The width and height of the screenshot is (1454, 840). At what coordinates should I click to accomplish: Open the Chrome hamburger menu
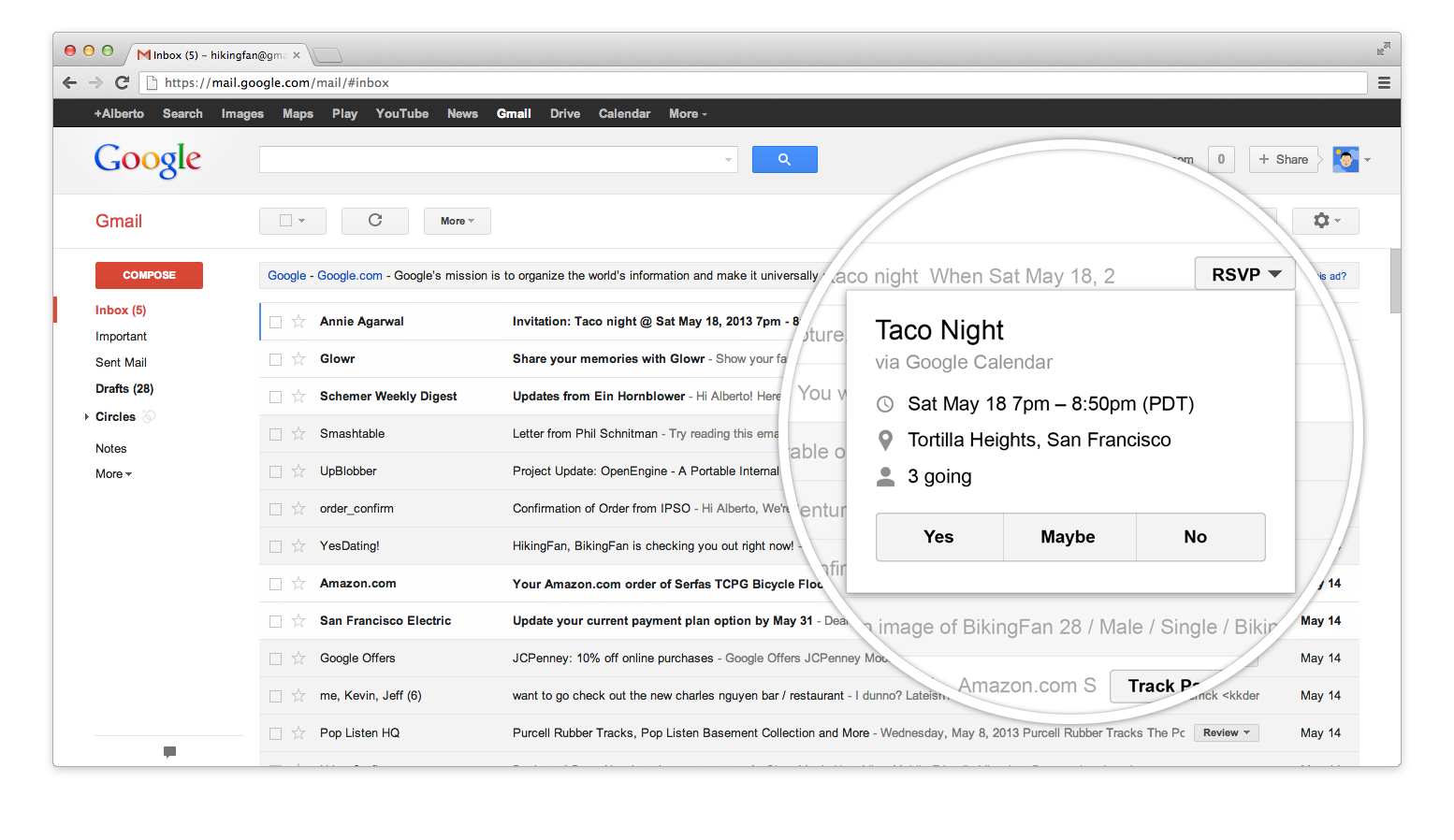tap(1384, 83)
